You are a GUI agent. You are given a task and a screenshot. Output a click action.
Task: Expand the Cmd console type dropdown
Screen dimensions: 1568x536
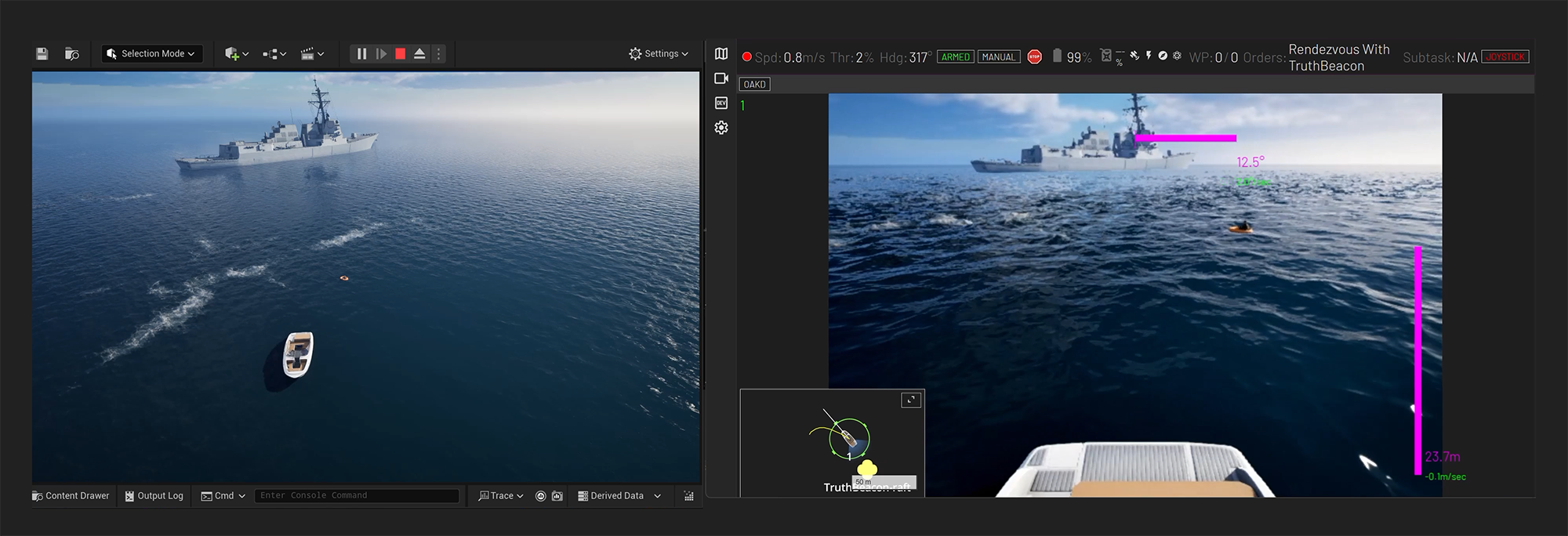[223, 496]
